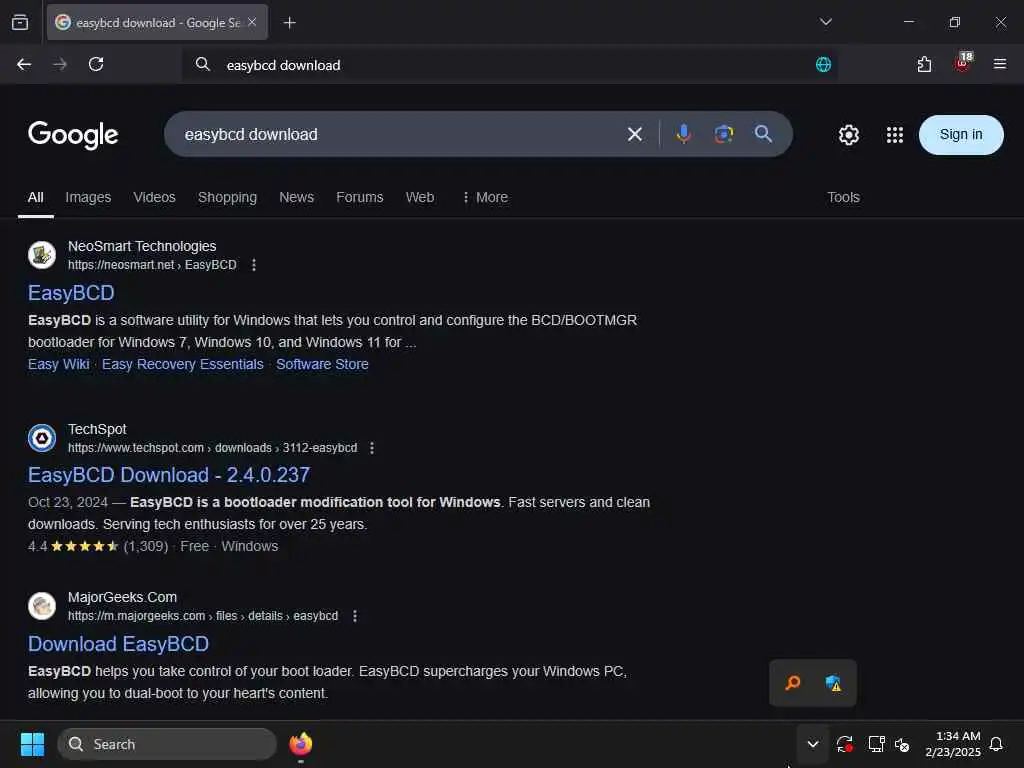This screenshot has width=1024, height=768.
Task: Expand the More search filters menu
Action: coord(485,197)
